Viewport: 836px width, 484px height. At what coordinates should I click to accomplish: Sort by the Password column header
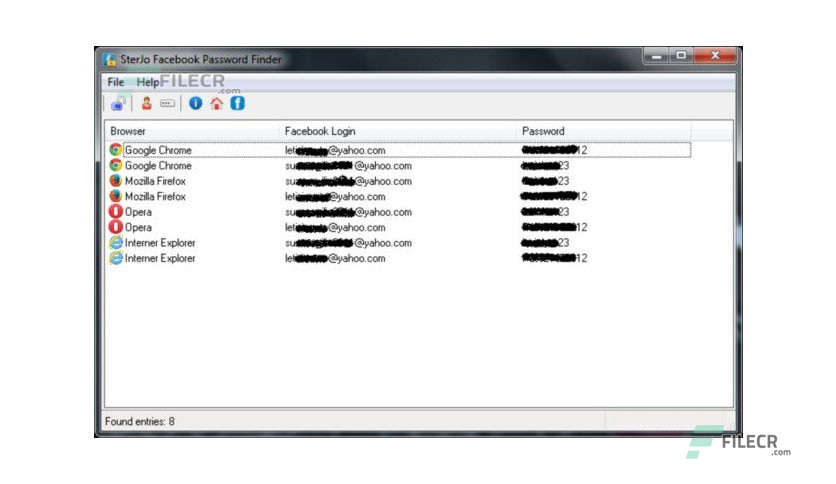(x=543, y=131)
